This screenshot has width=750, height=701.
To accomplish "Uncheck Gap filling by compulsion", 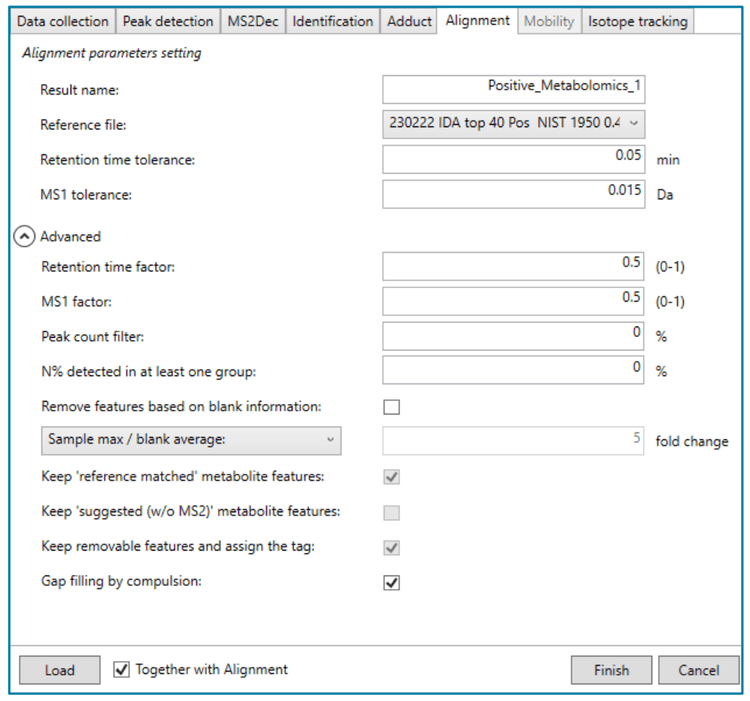I will pyautogui.click(x=392, y=582).
